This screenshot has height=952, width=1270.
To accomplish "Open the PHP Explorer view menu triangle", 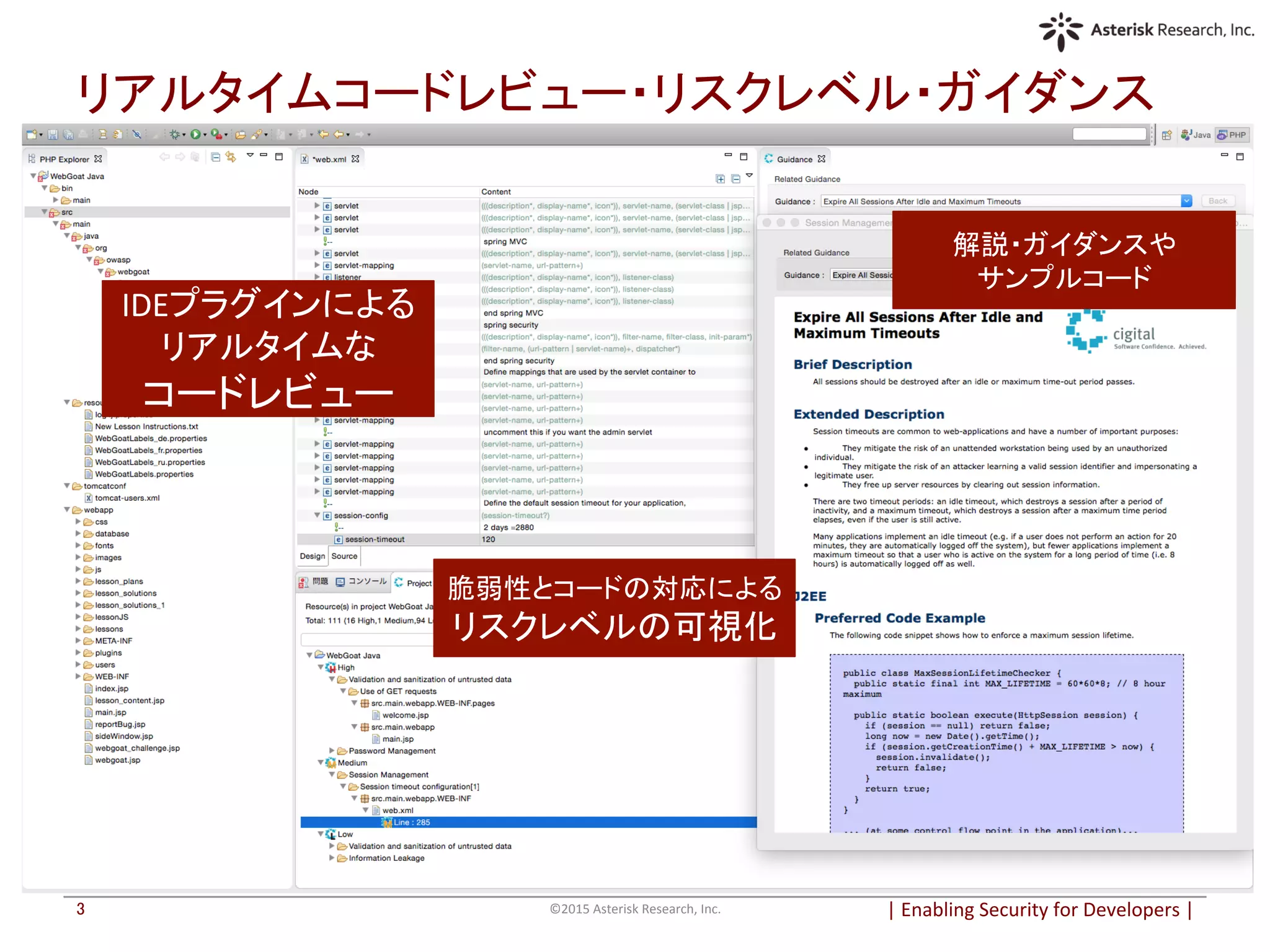I will click(x=250, y=155).
